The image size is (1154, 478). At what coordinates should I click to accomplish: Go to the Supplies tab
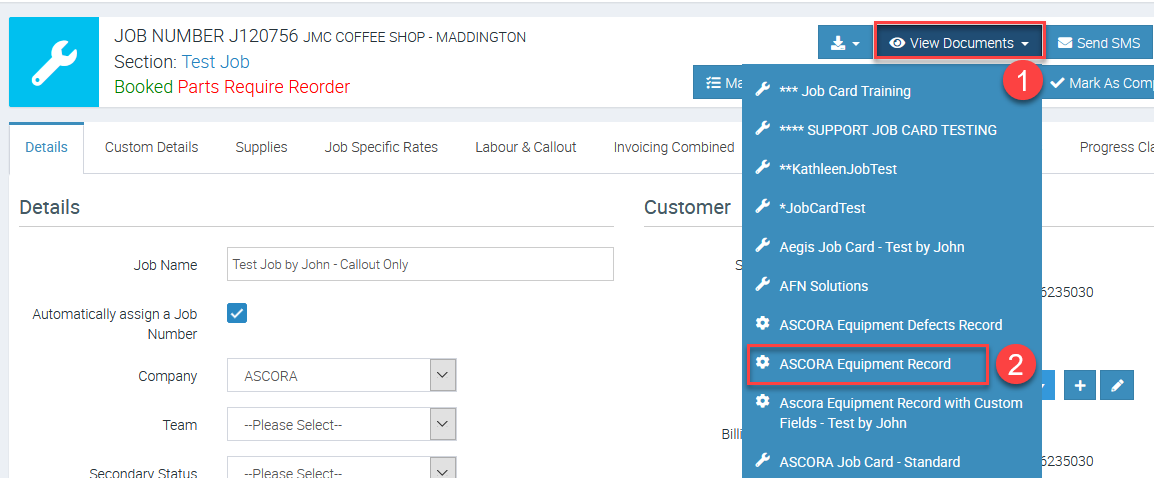click(x=261, y=147)
